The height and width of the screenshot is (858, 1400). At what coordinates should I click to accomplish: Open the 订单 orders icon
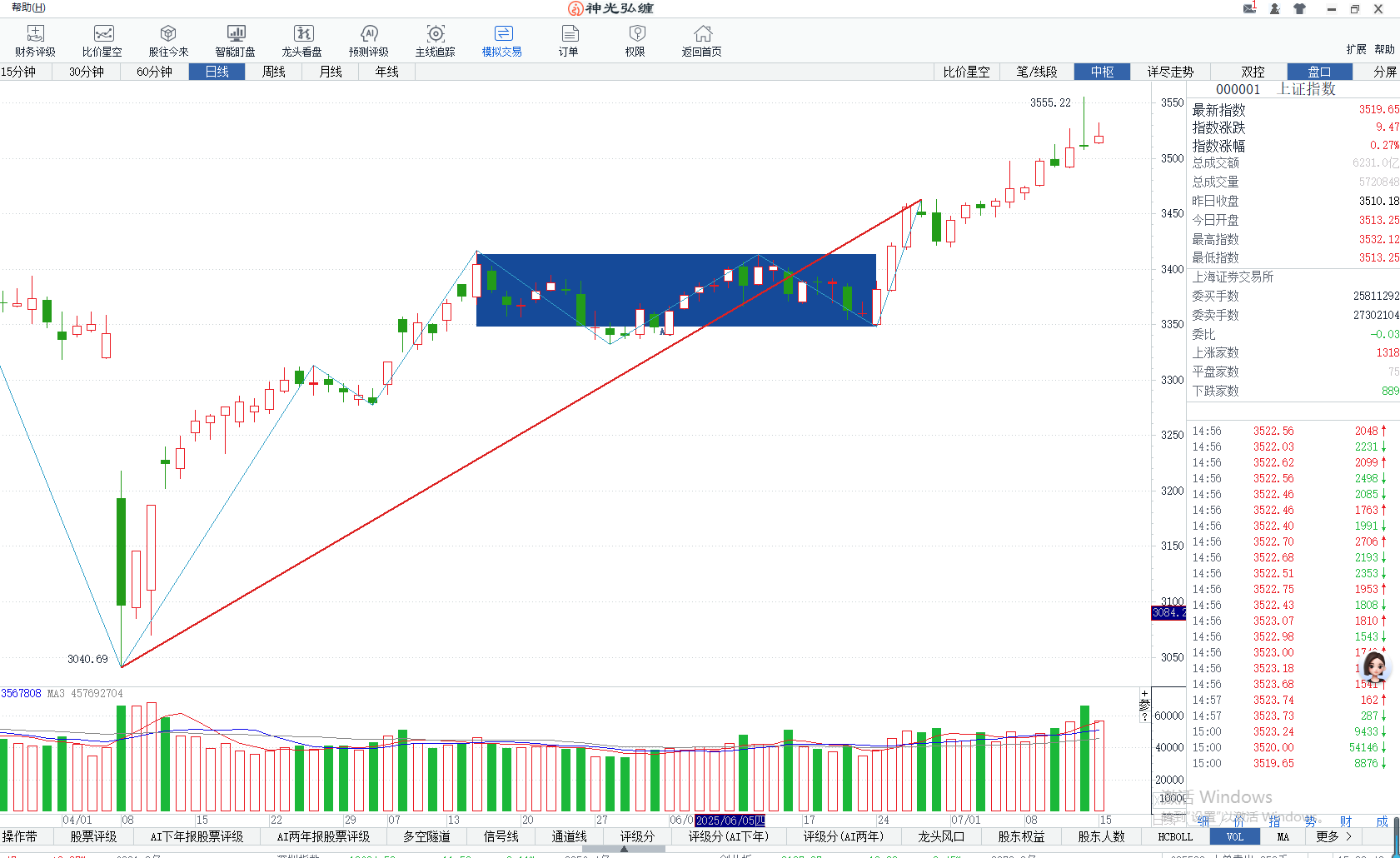pos(569,41)
